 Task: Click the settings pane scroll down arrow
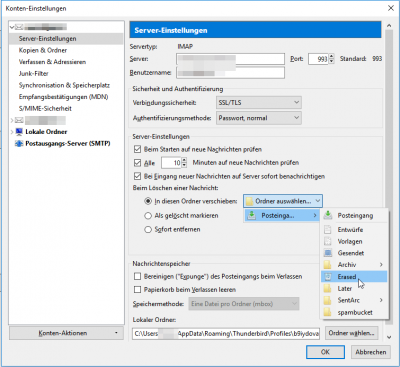coord(389,337)
